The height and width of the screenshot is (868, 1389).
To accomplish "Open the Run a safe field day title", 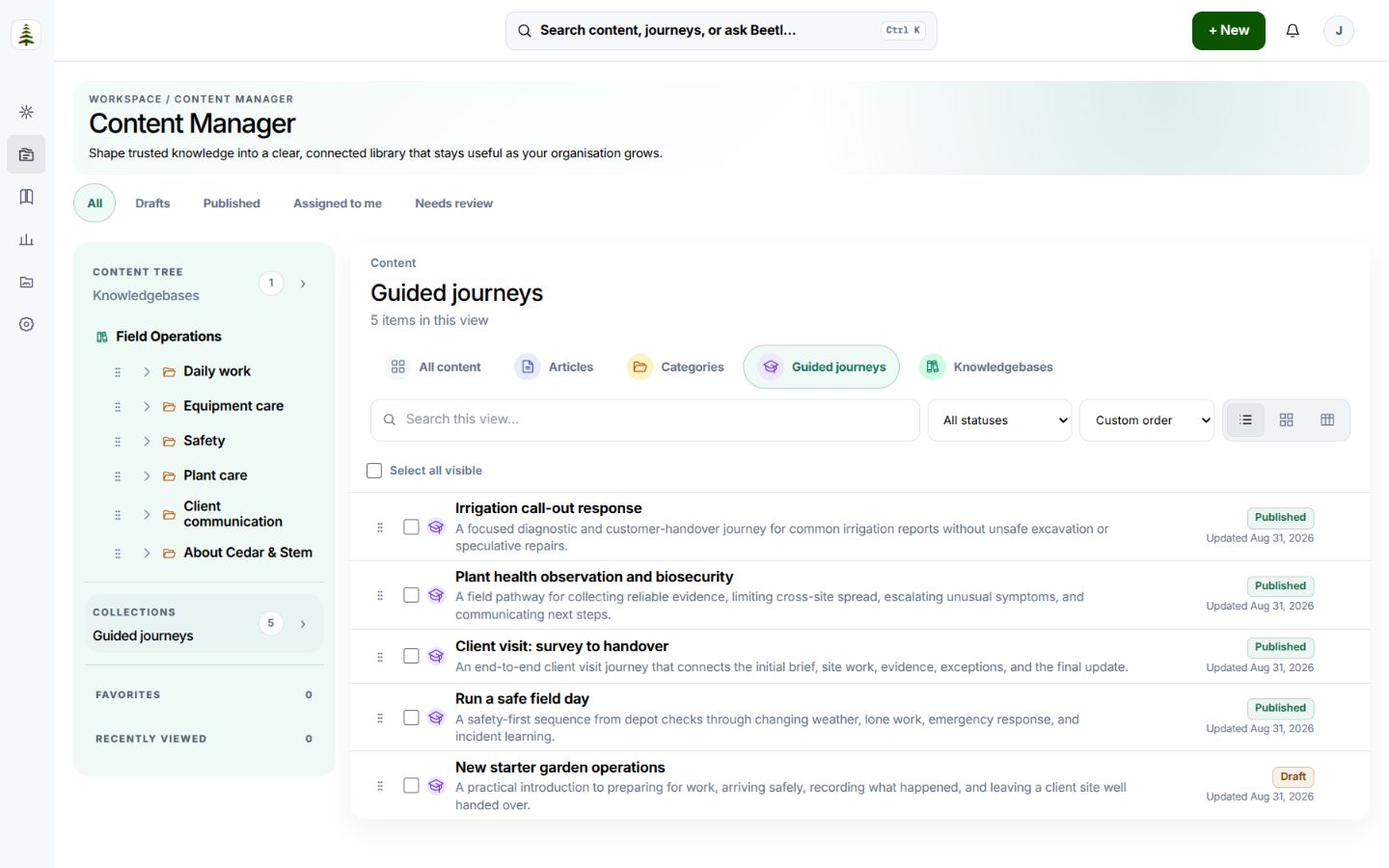I will point(522,698).
